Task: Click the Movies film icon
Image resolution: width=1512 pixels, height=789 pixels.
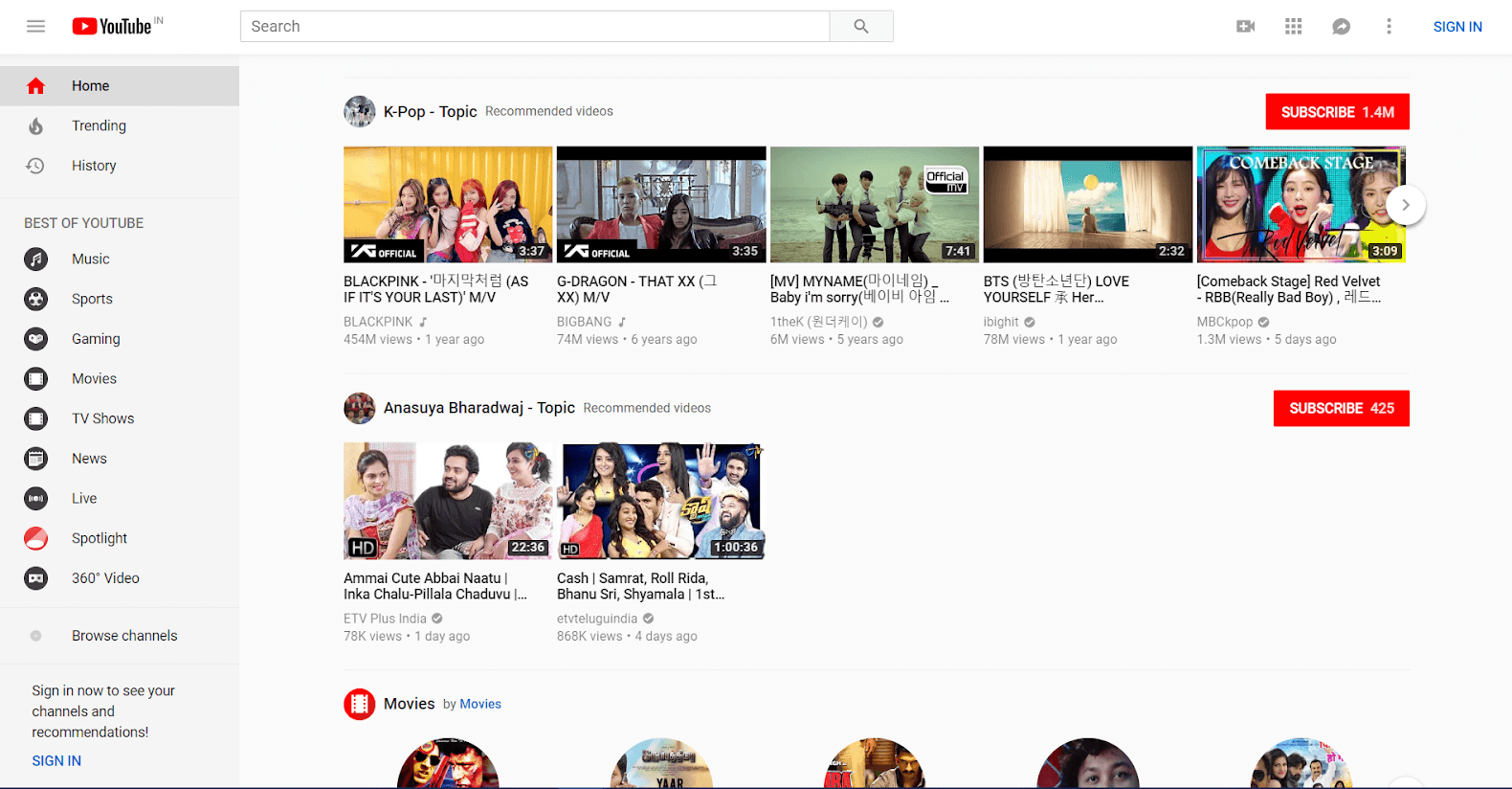Action: coord(35,378)
